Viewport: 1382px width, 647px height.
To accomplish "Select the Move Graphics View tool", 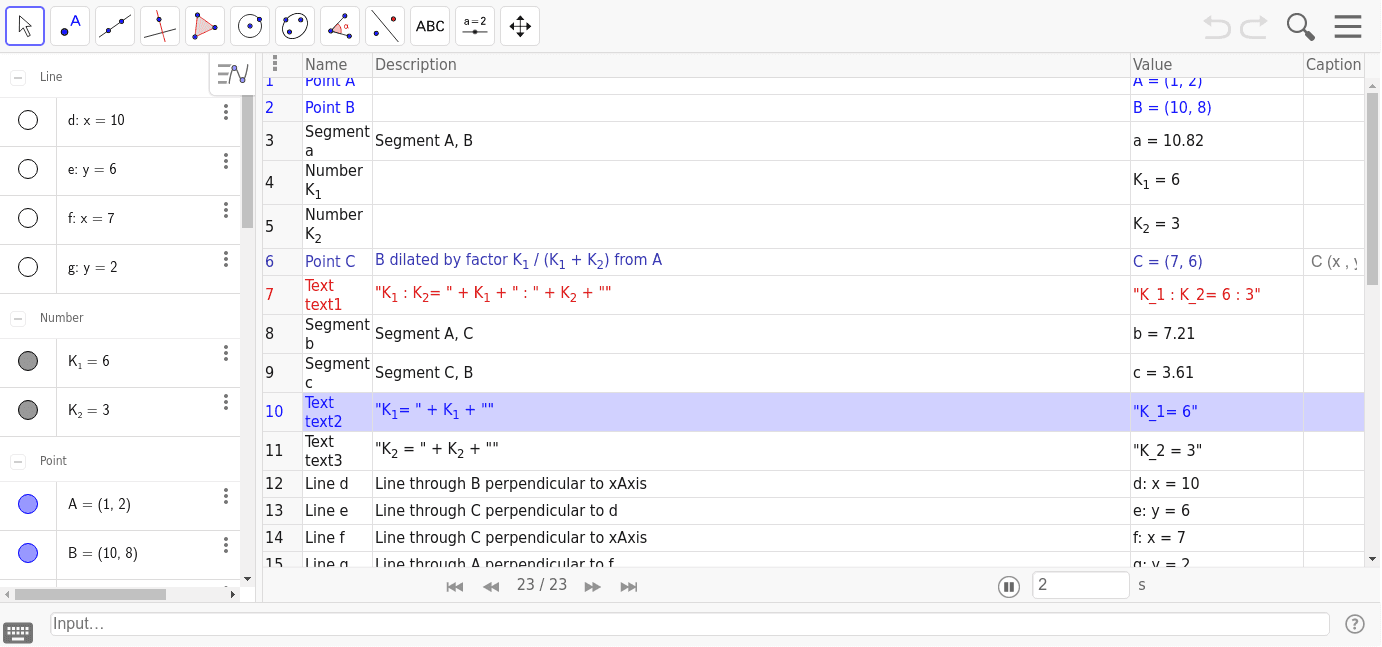I will point(520,26).
